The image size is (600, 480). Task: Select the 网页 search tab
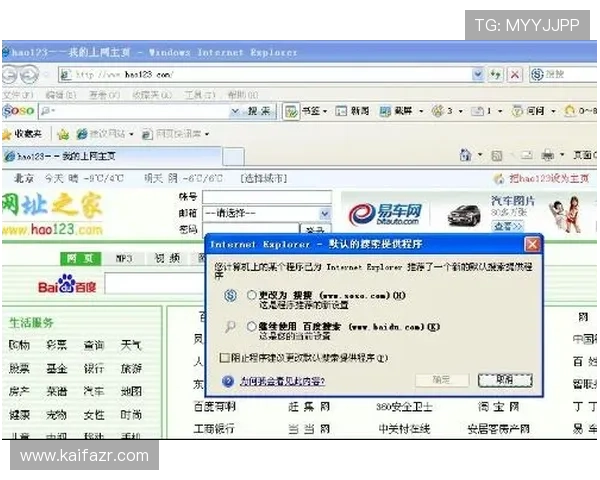81,259
